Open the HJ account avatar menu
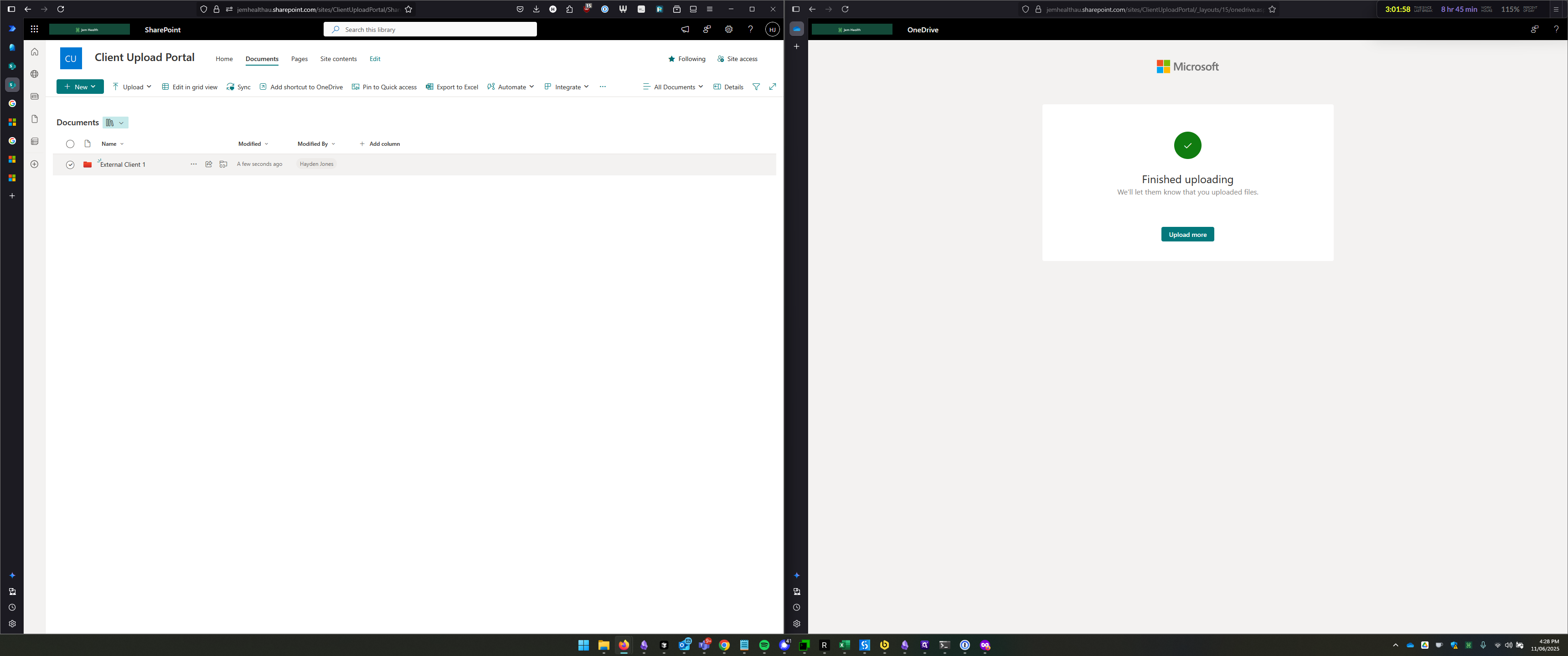Screen dimensions: 1568x656 click(773, 29)
